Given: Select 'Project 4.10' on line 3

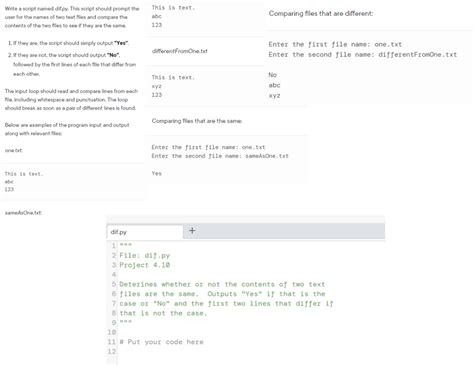Looking at the screenshot, I should coord(145,265).
